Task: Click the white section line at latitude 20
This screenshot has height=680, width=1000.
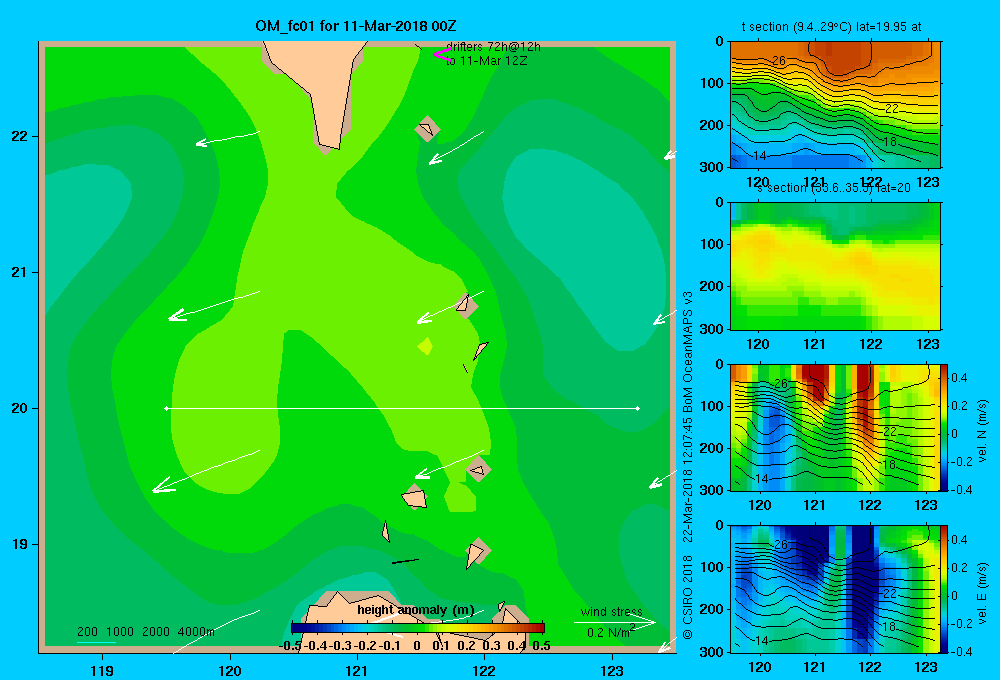Action: tap(402, 408)
